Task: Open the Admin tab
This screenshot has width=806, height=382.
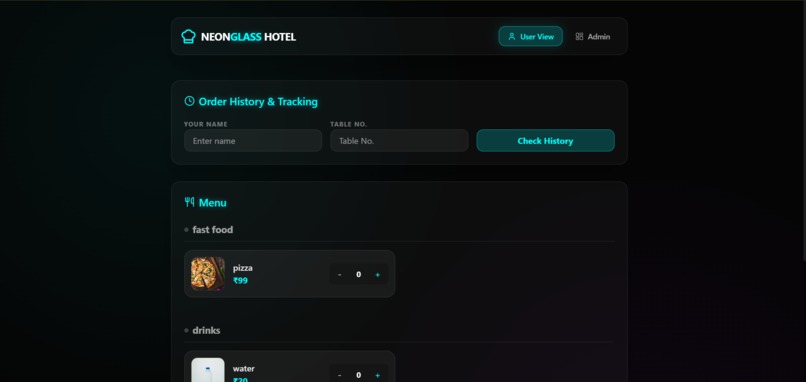Action: (x=593, y=37)
